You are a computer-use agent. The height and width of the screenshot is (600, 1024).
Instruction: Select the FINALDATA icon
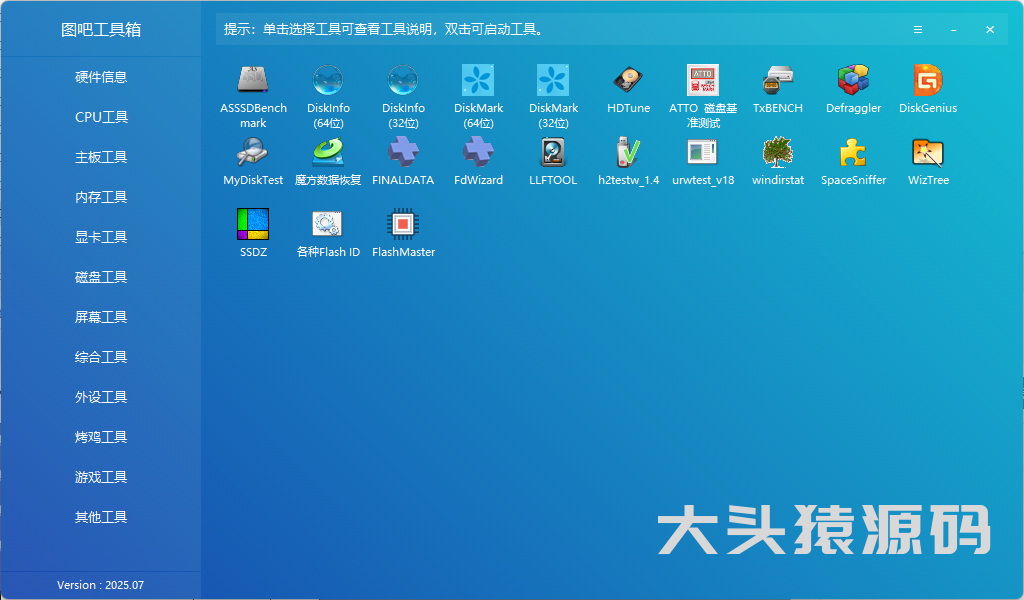403,152
